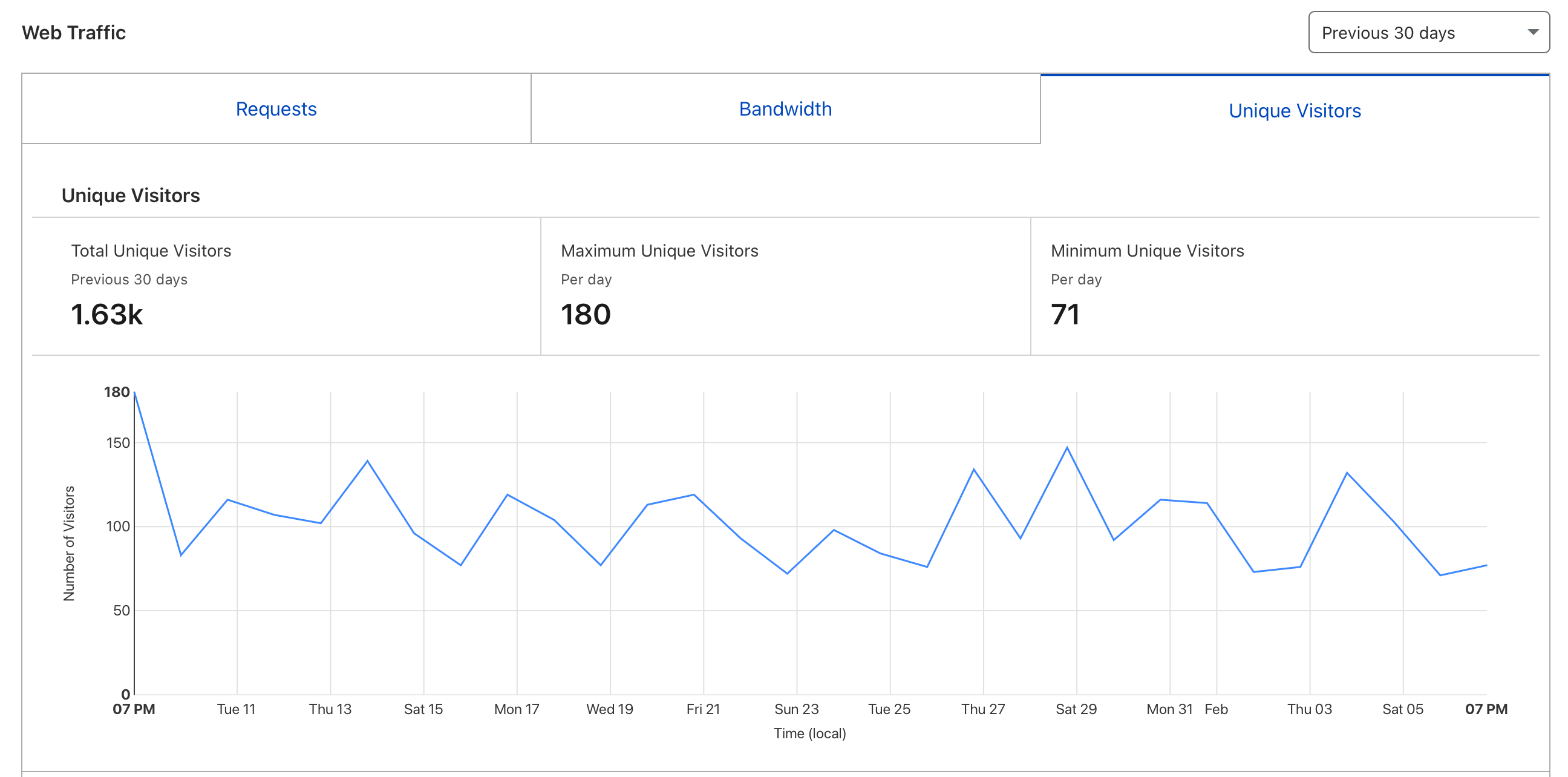Click the Web Traffic heading
Screen dimensions: 1568x777
tap(74, 32)
